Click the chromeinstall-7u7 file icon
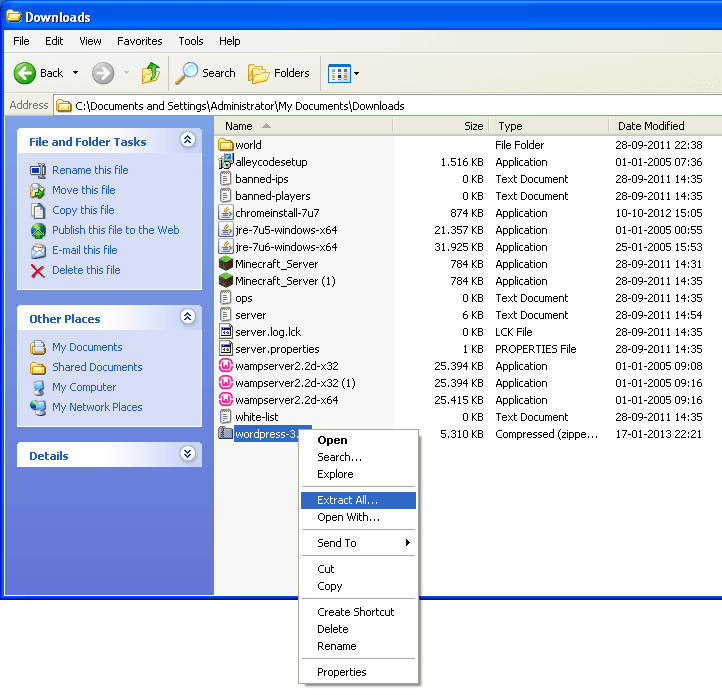Screen dimensions: 722x695 [226, 213]
